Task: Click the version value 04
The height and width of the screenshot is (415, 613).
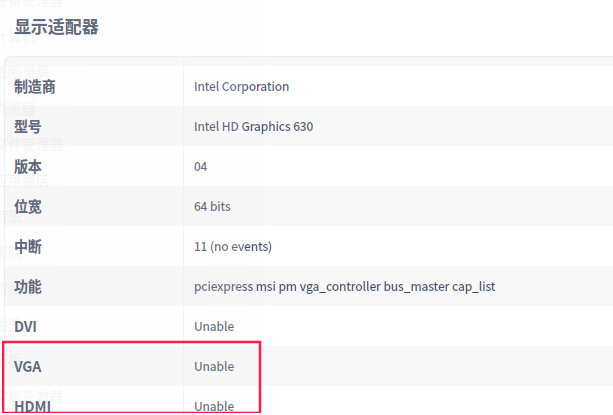Action: tap(201, 167)
